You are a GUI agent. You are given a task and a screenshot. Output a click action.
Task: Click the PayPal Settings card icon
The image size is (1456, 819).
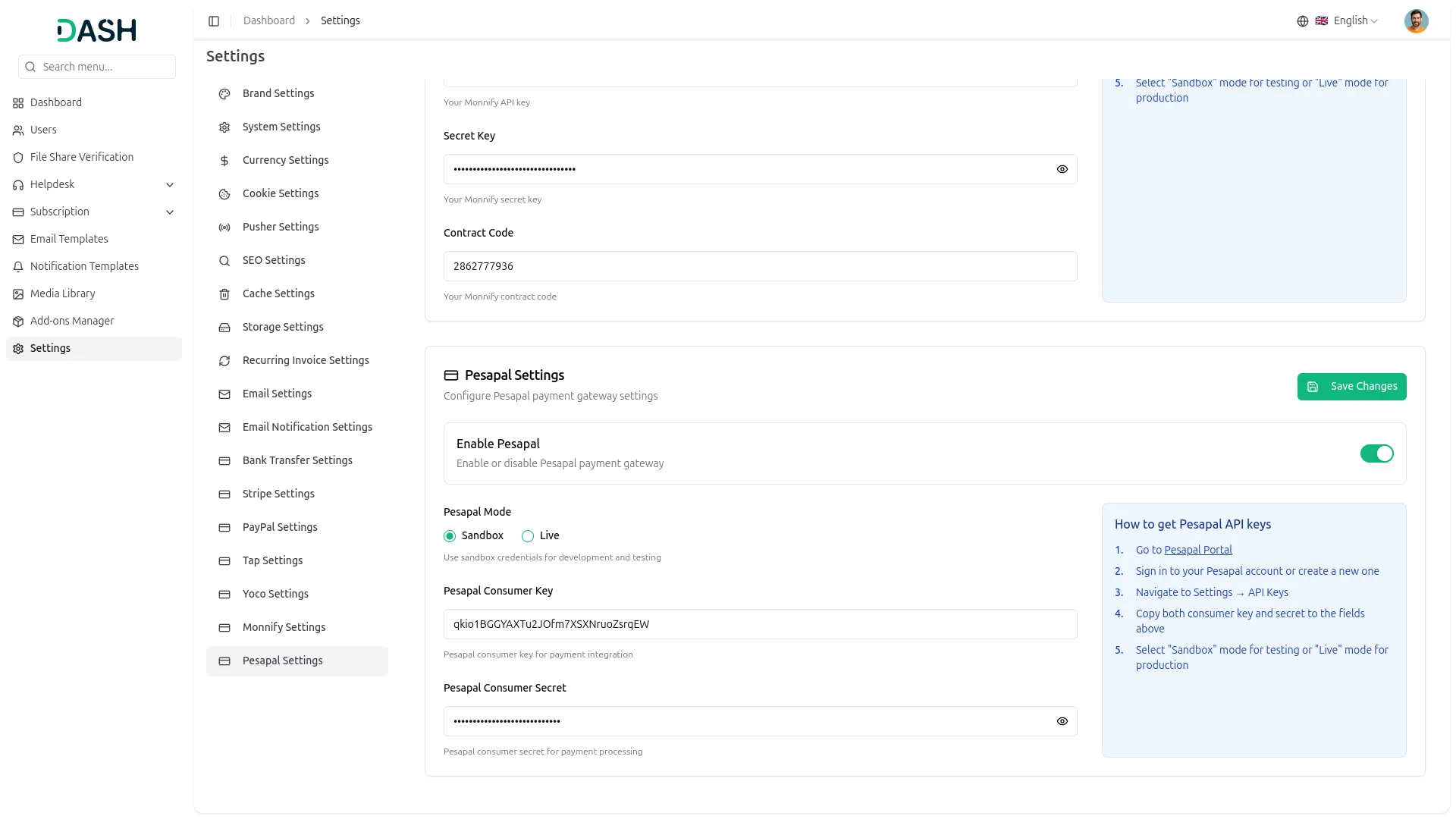click(224, 528)
